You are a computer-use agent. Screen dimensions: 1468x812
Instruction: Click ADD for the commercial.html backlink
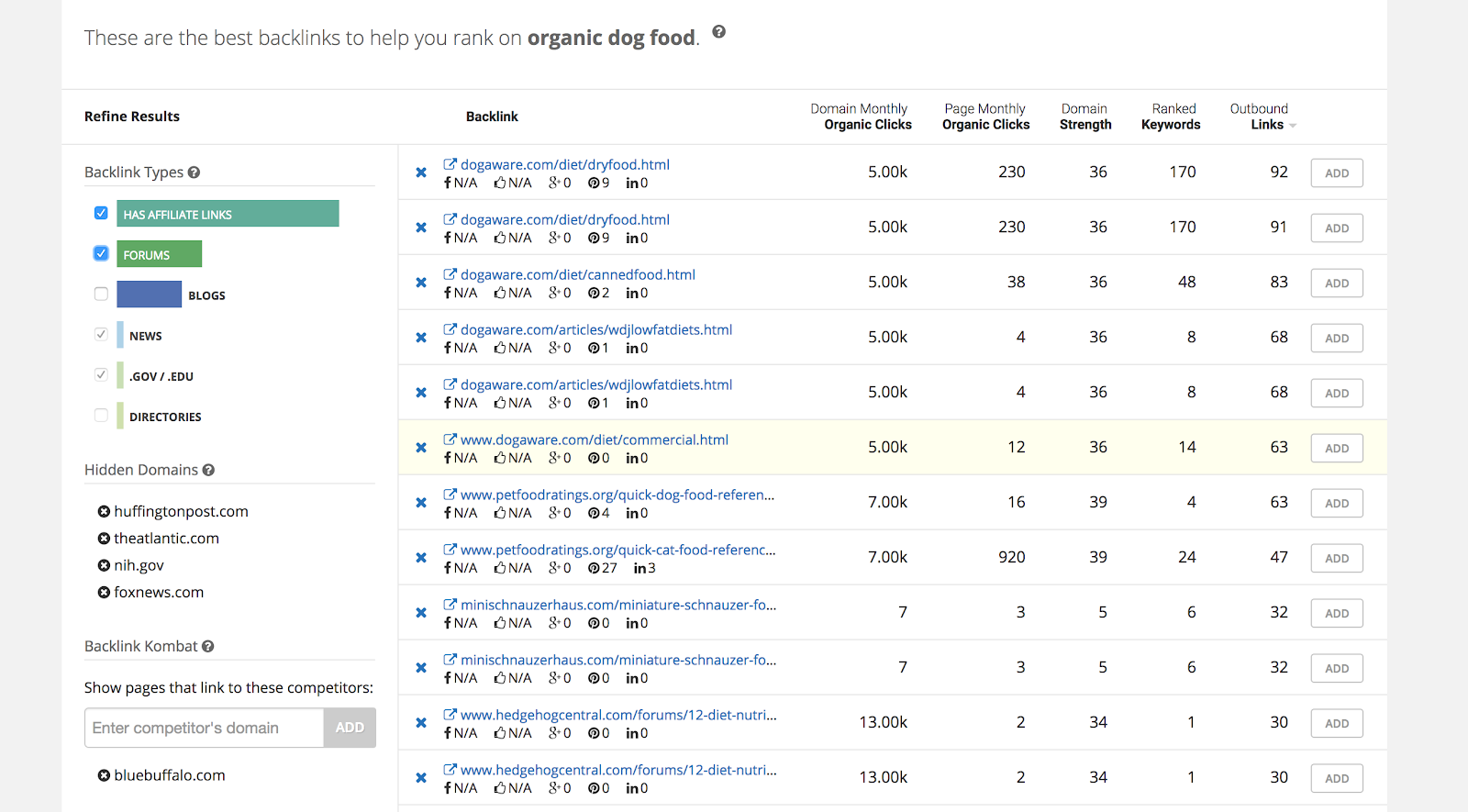1337,448
